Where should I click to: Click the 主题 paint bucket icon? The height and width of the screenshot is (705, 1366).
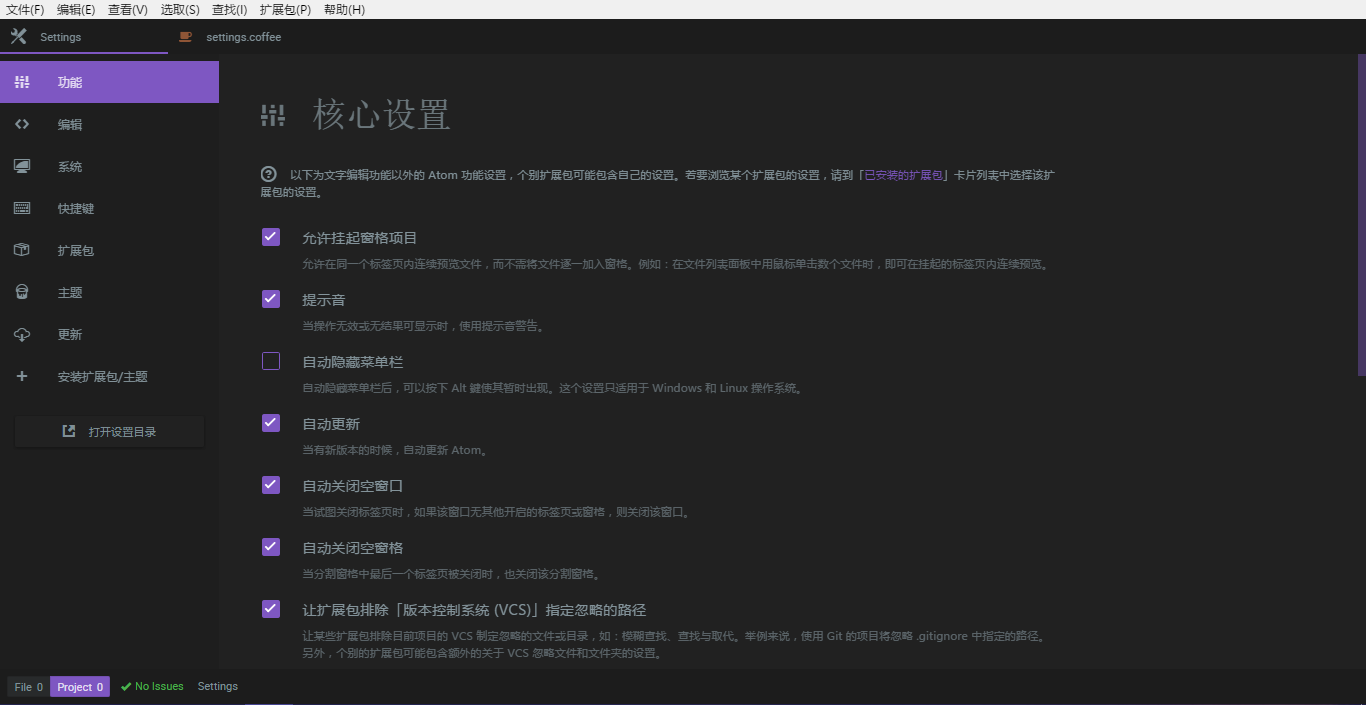click(22, 292)
